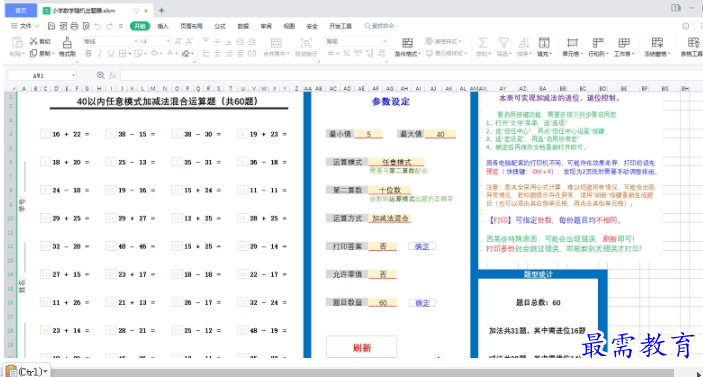
Task: Click the Conditional Formatting (条件格式) icon
Action: click(407, 43)
